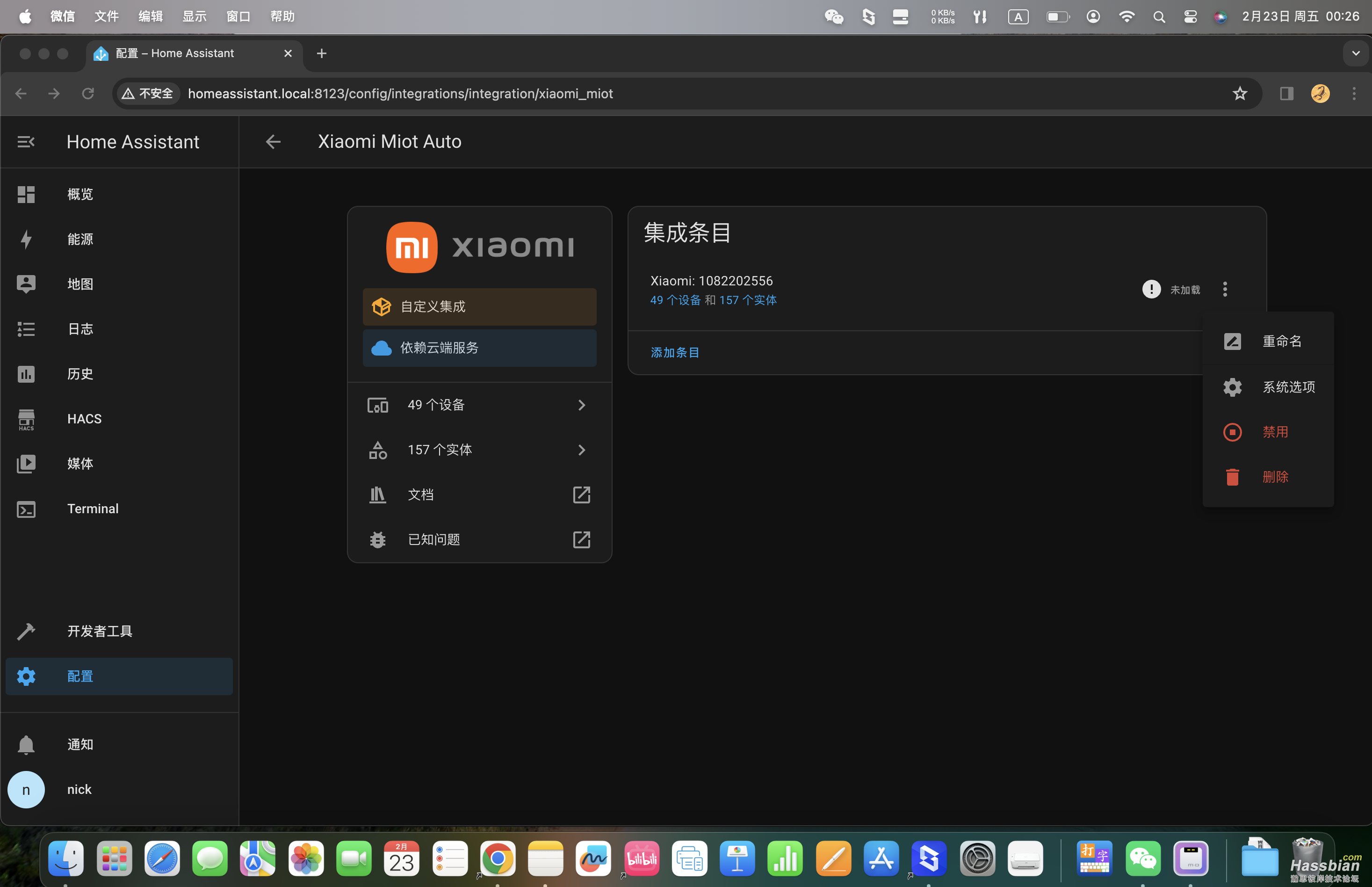The image size is (1372, 887).
Task: Open the 地图 map panel
Action: [x=119, y=284]
